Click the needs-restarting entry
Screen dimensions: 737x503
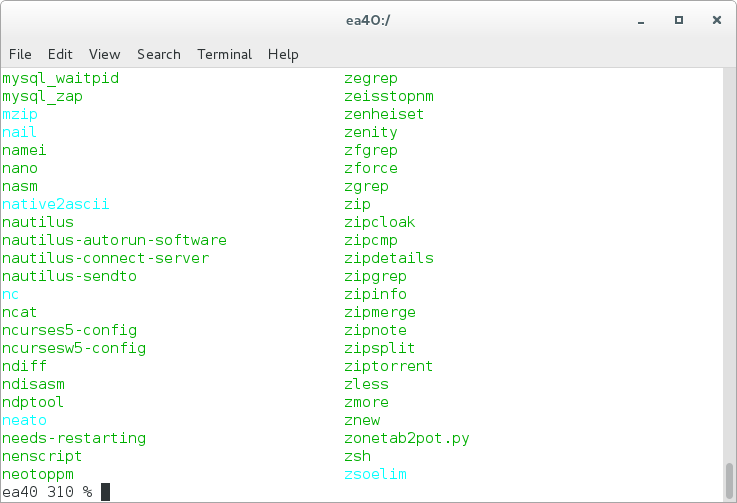[x=74, y=438]
